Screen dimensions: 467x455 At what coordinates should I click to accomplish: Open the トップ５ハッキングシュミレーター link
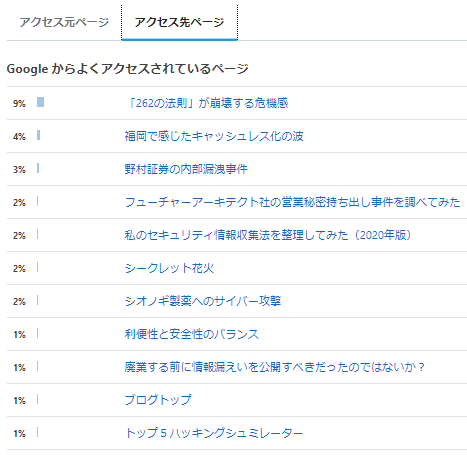click(x=214, y=433)
